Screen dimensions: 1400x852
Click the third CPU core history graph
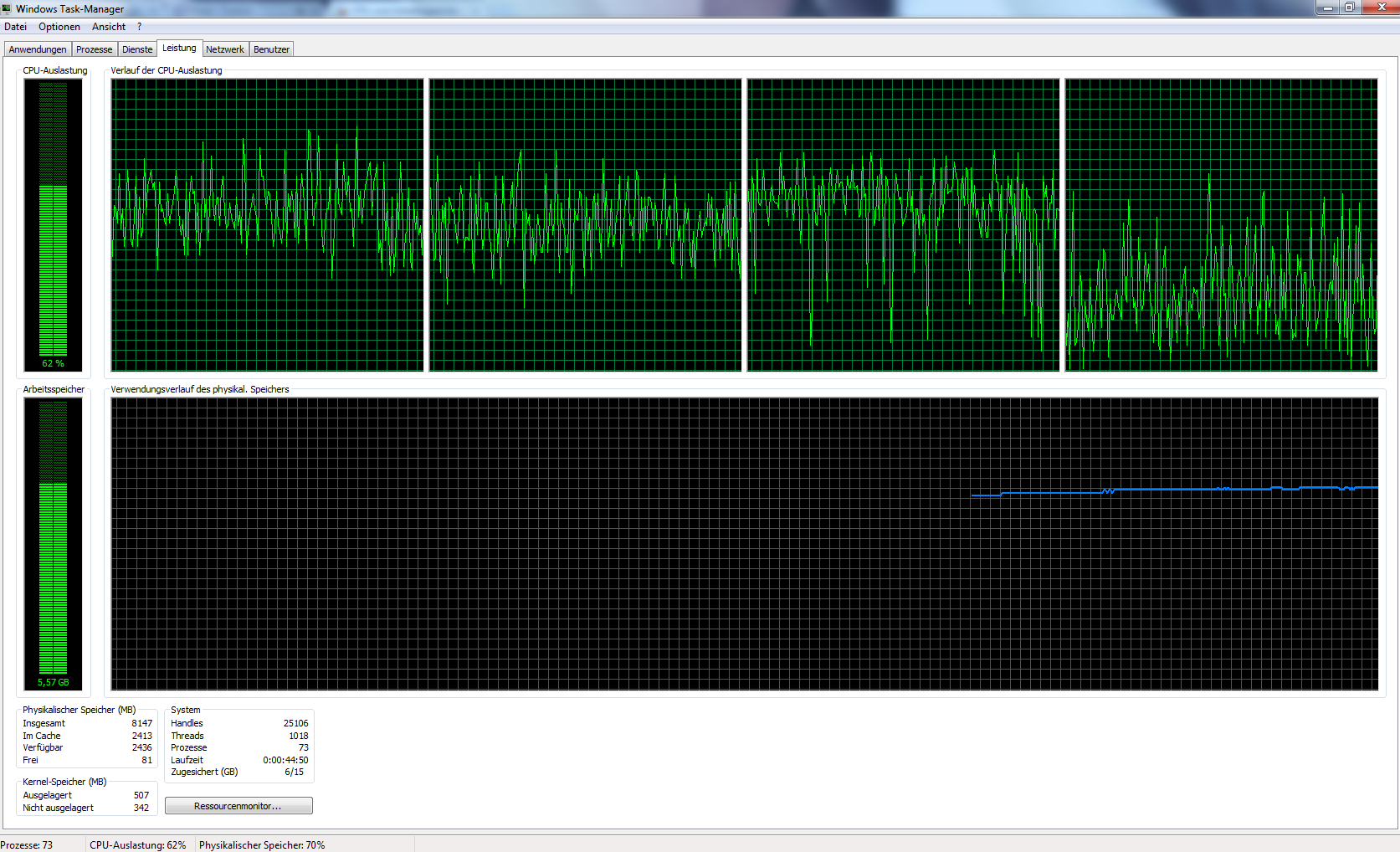pyautogui.click(x=903, y=225)
